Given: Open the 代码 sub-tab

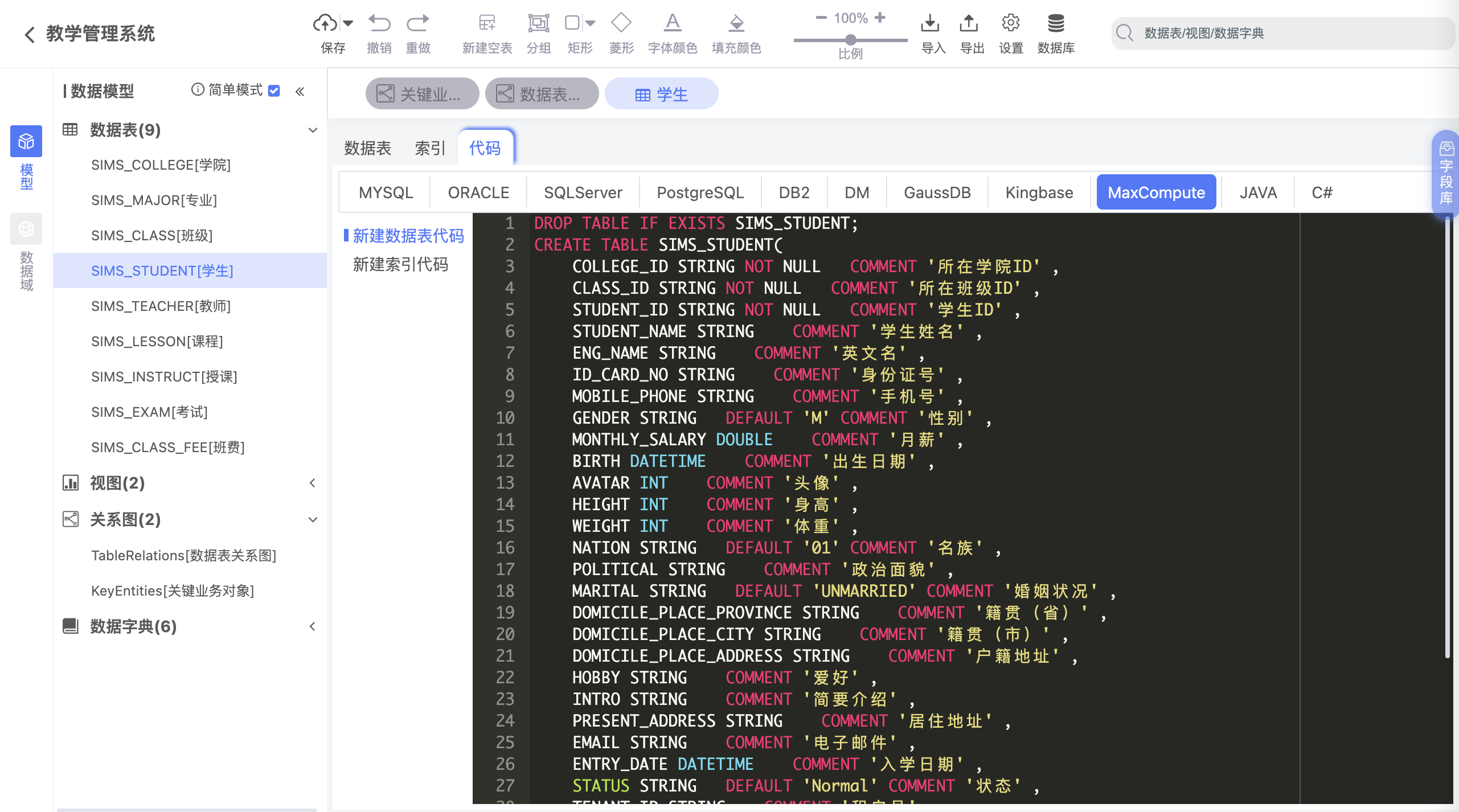Looking at the screenshot, I should point(485,148).
